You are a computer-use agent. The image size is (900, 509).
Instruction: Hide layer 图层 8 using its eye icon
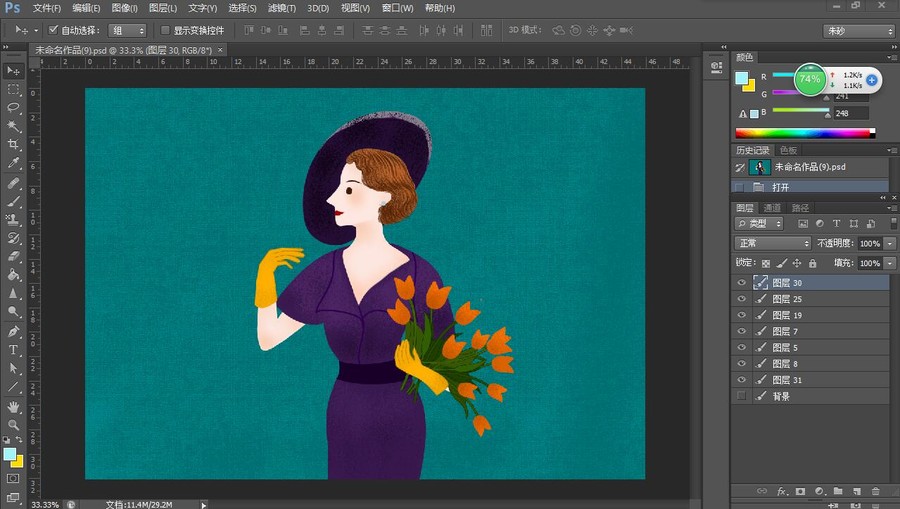(x=741, y=363)
